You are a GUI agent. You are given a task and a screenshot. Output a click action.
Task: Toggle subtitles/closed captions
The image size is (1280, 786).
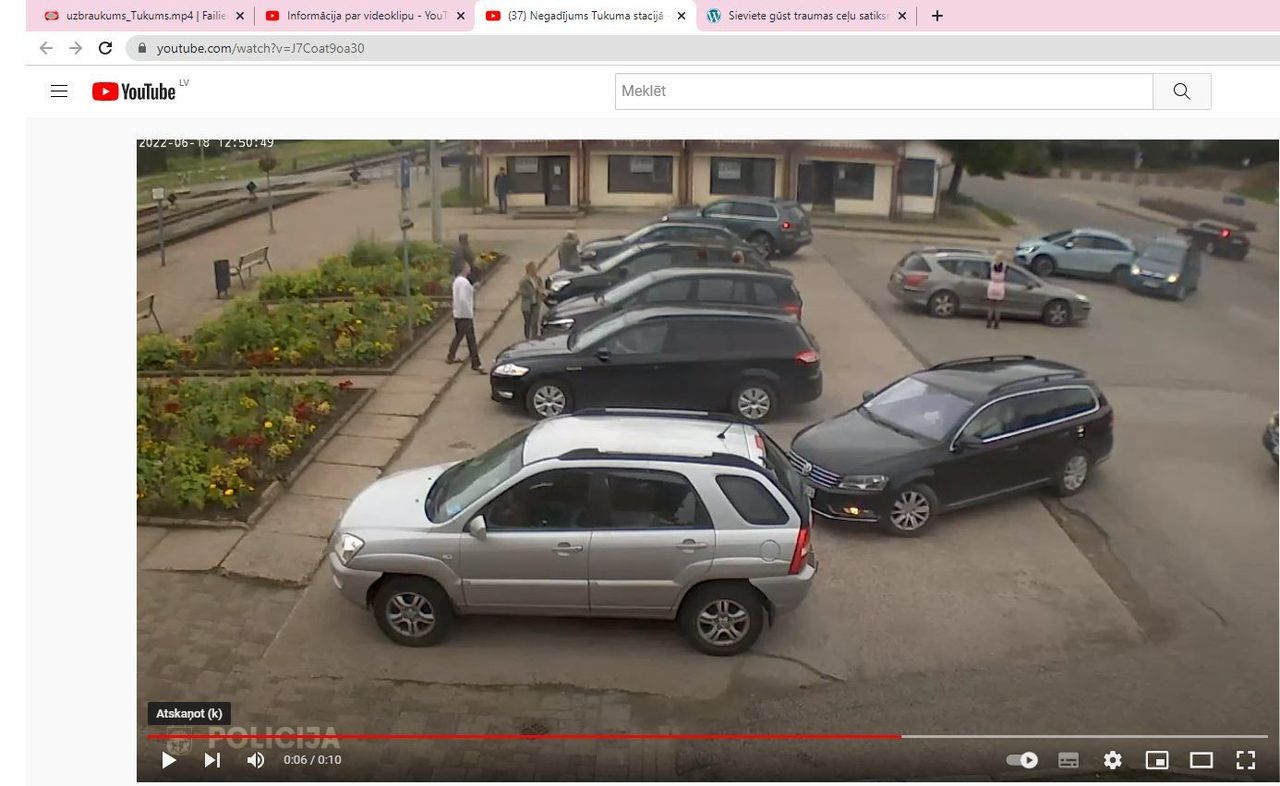pos(1068,760)
